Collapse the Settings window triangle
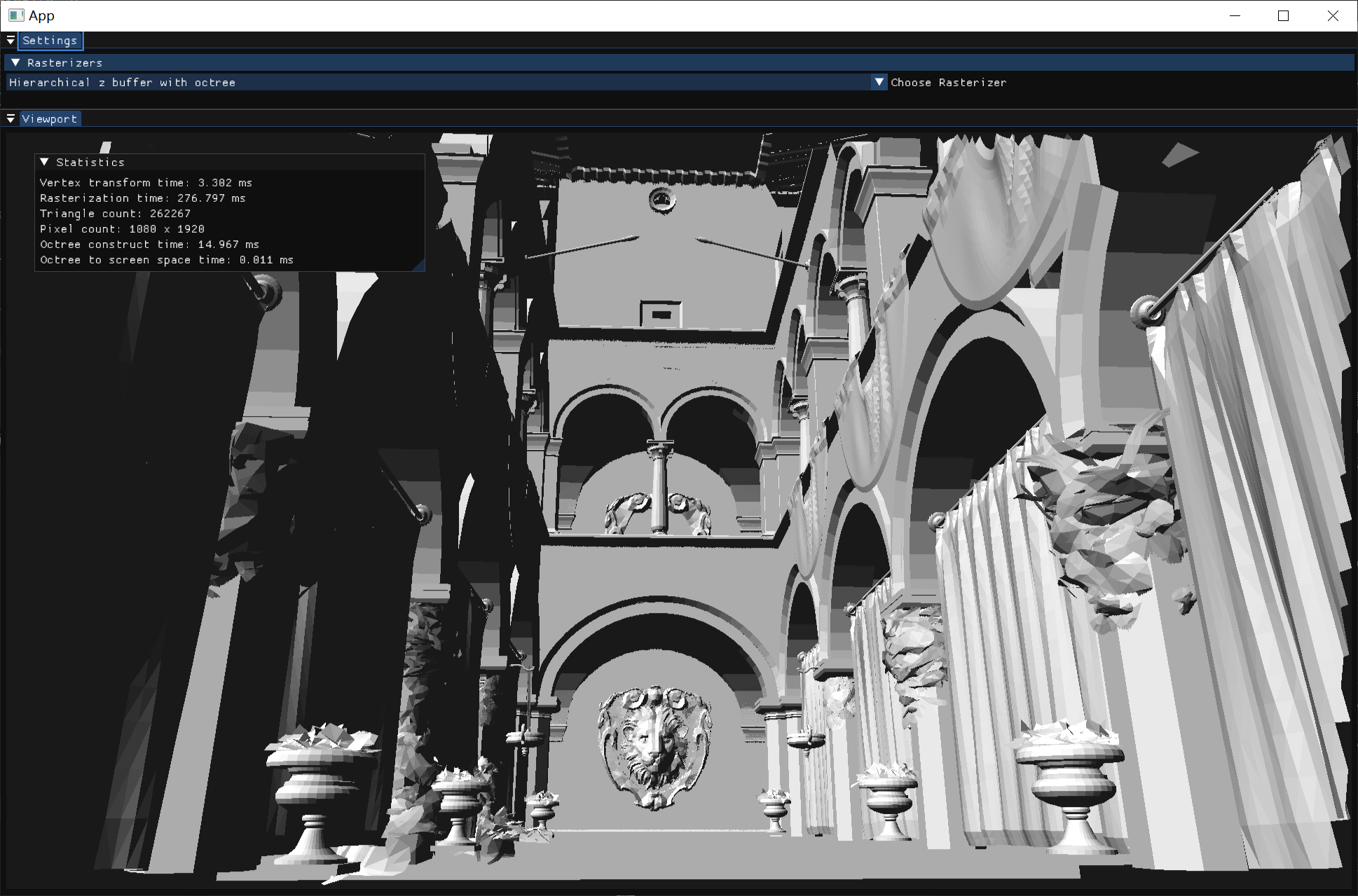1358x896 pixels. point(11,41)
